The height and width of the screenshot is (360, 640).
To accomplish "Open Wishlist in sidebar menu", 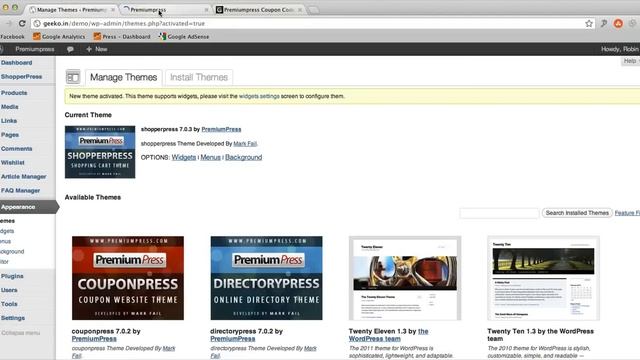I will point(13,163).
